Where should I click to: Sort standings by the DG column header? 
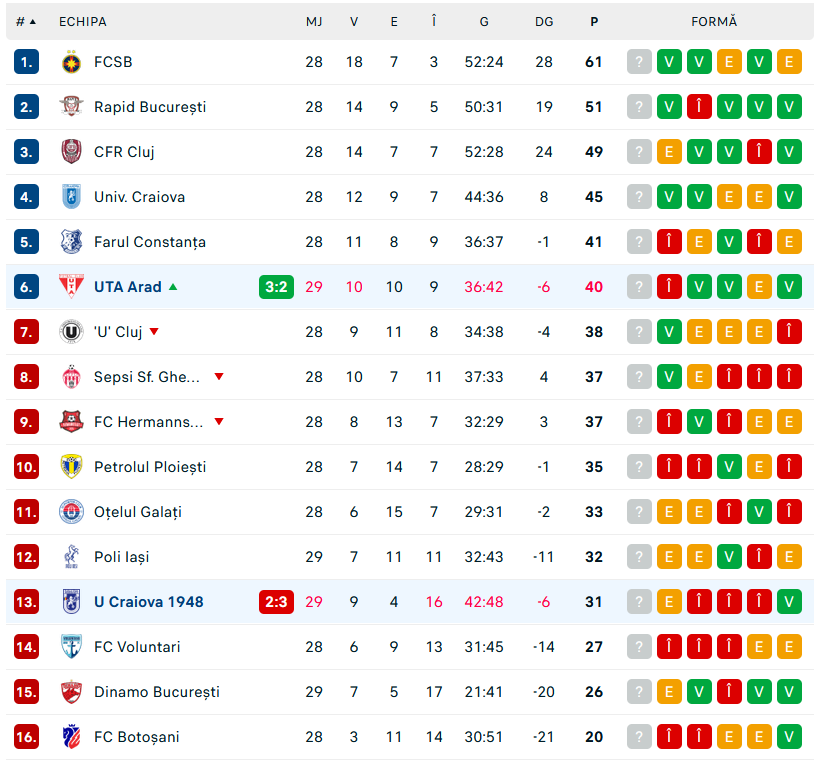pyautogui.click(x=544, y=21)
